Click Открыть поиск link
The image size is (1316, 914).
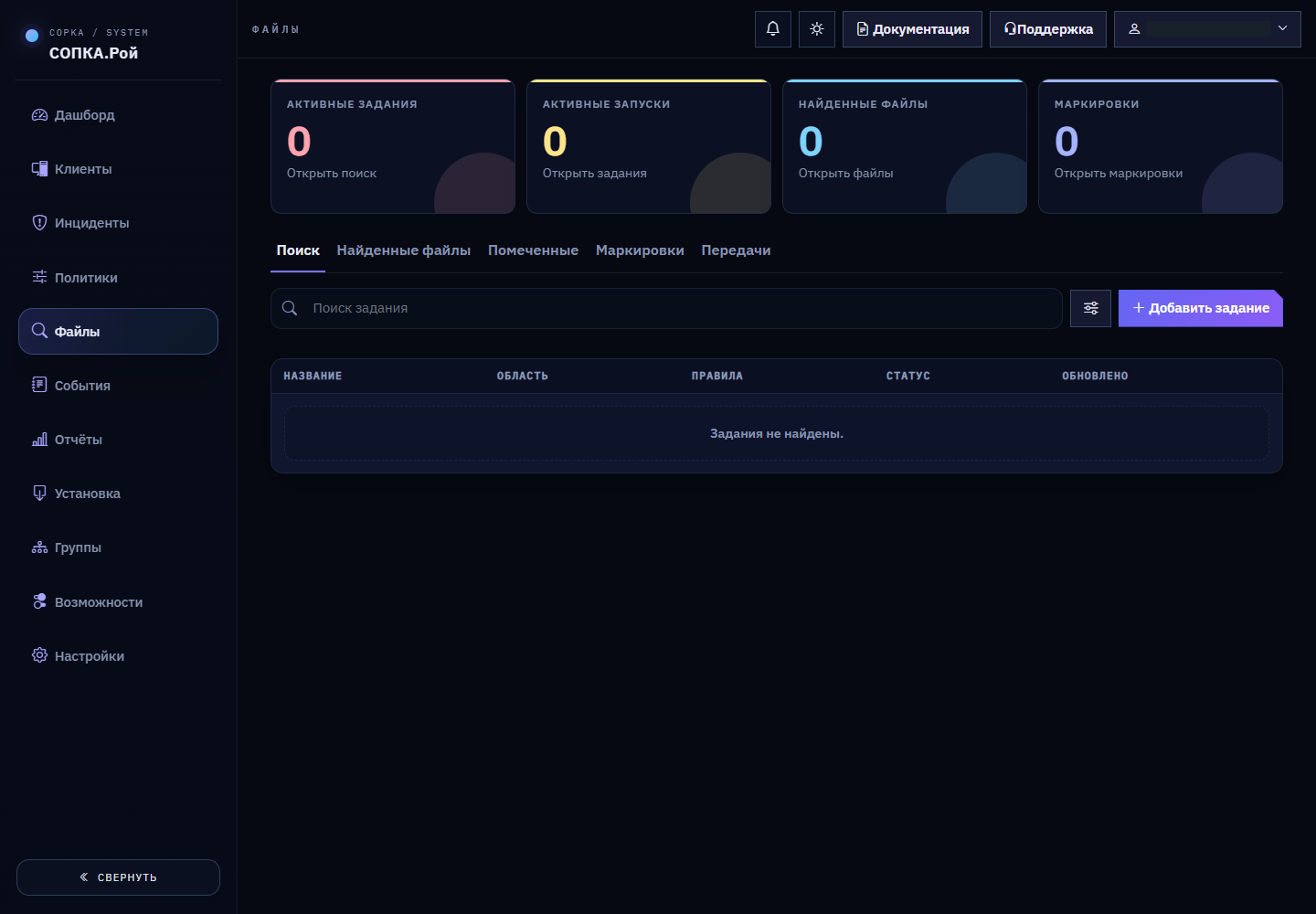tap(332, 174)
